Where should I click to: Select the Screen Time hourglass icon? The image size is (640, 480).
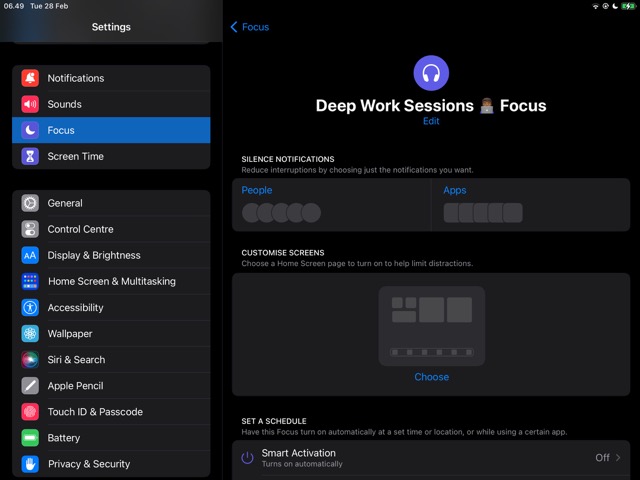30,156
